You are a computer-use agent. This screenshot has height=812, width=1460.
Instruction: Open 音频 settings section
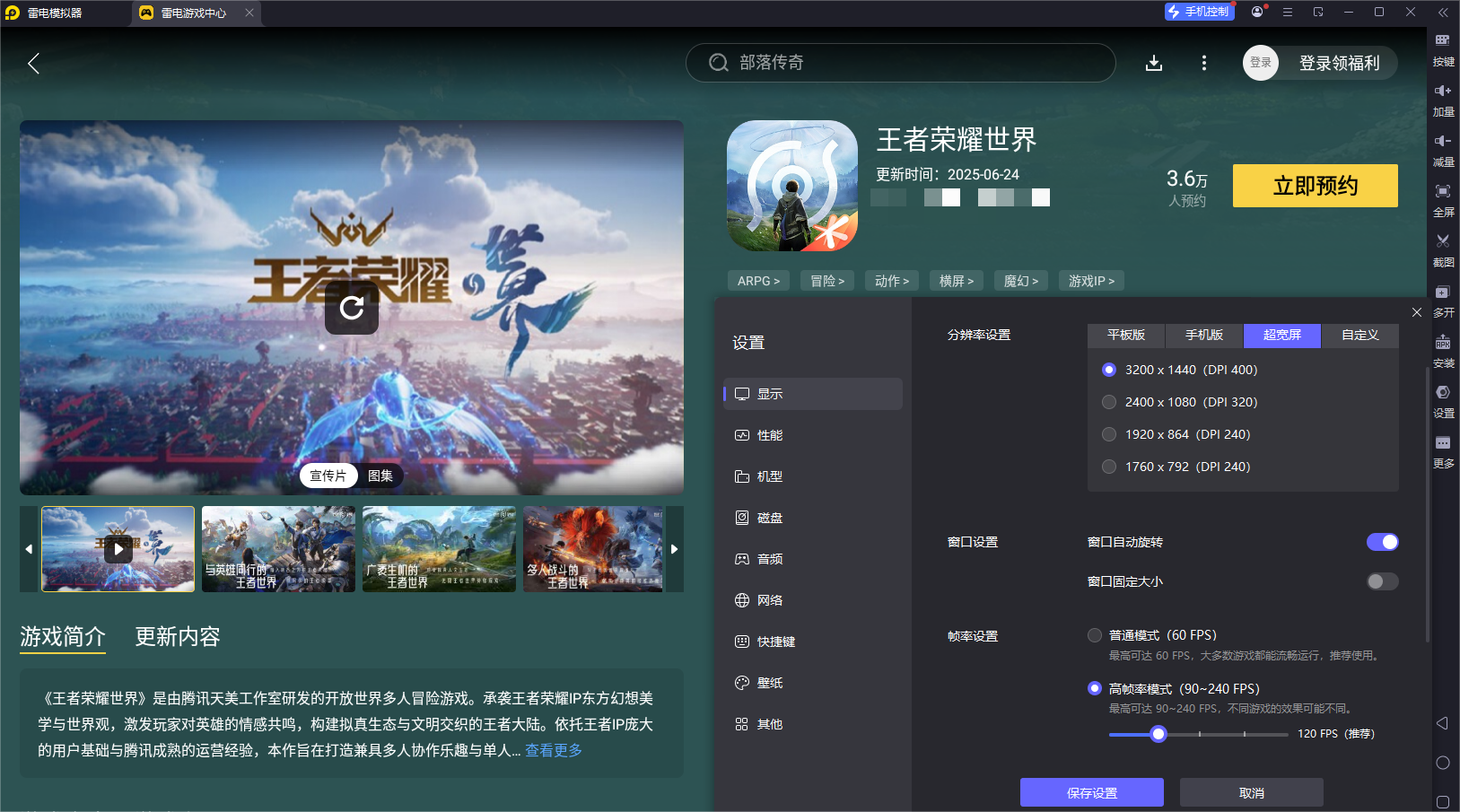coord(813,559)
